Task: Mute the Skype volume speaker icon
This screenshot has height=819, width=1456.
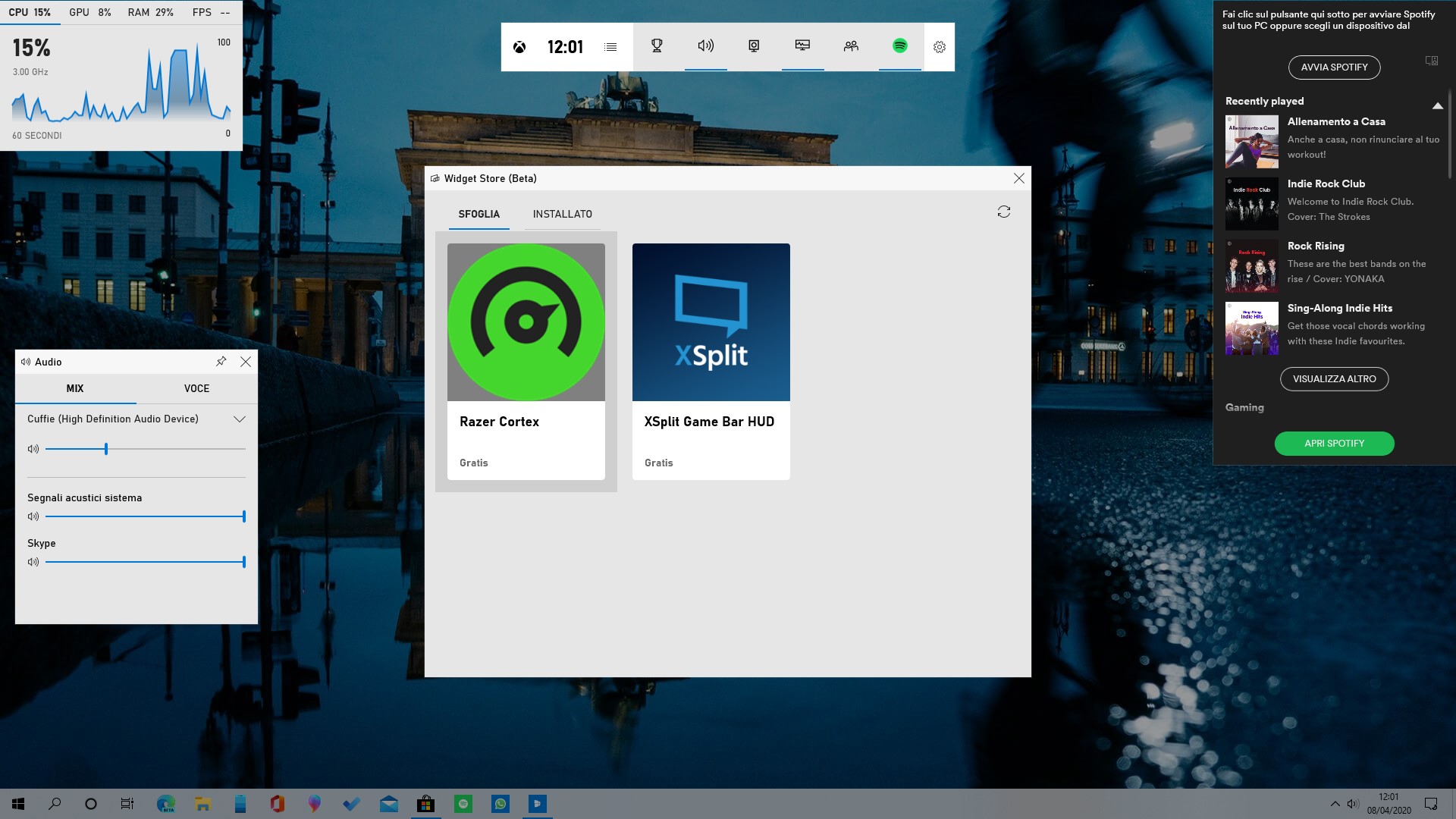Action: coord(33,562)
